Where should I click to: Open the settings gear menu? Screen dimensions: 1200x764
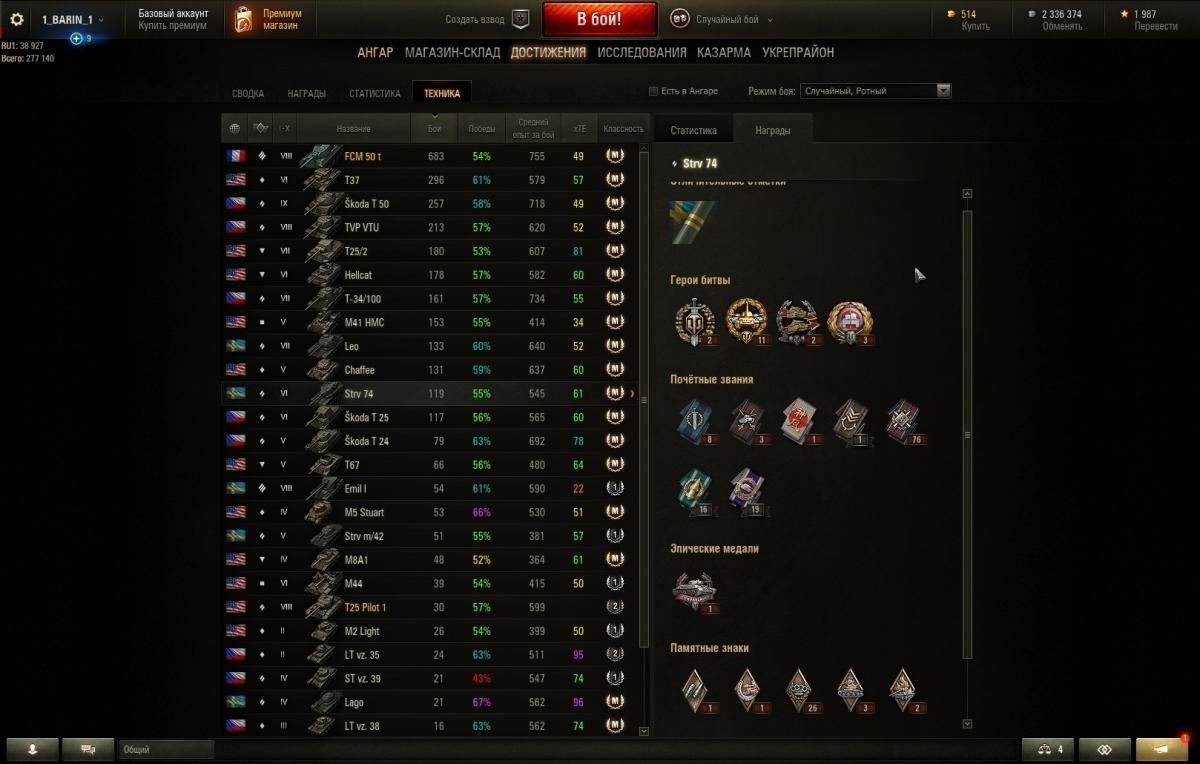pos(16,19)
